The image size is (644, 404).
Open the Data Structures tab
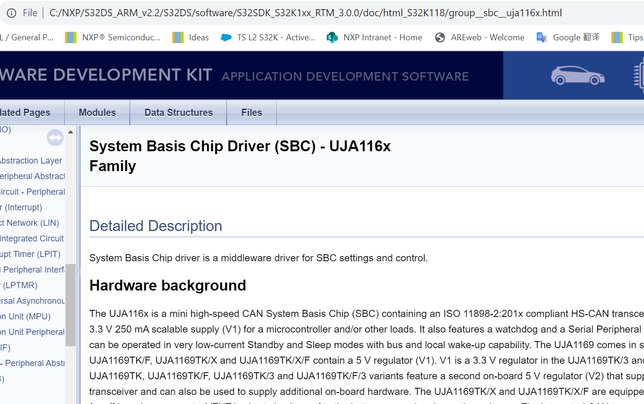[x=178, y=112]
